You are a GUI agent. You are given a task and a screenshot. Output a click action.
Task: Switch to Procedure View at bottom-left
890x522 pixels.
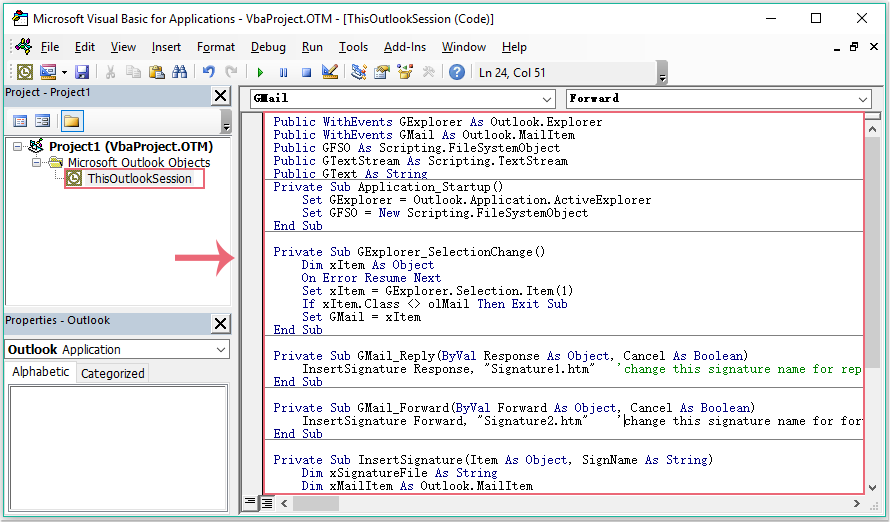[x=250, y=502]
